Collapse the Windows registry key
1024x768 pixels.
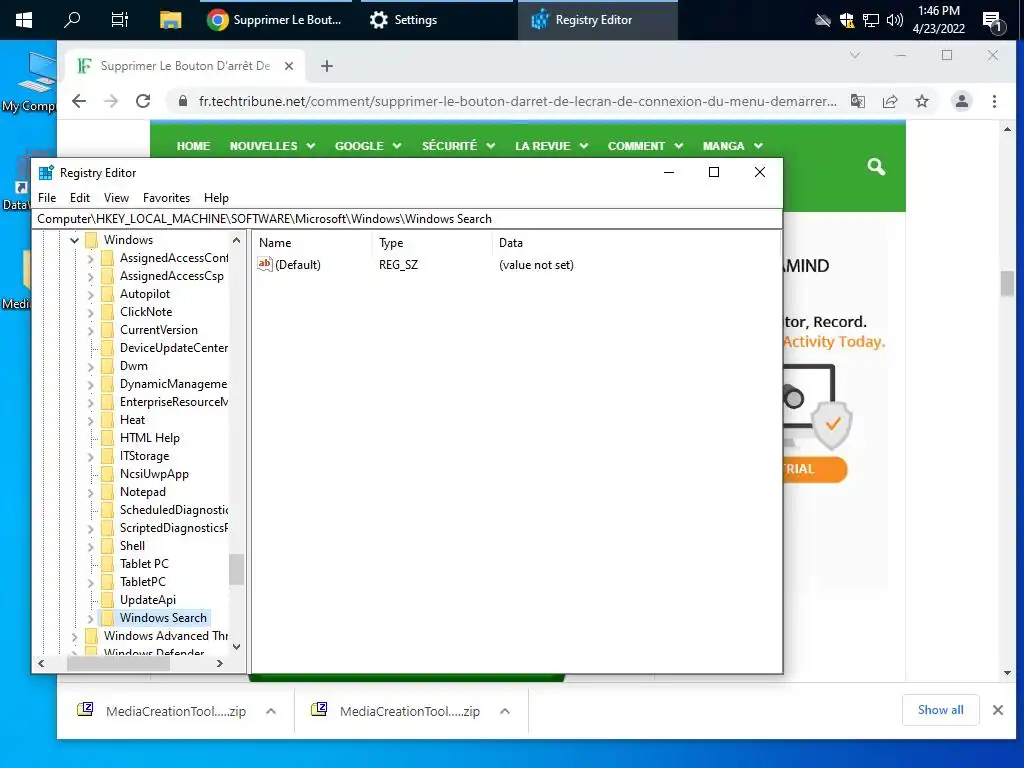click(74, 240)
